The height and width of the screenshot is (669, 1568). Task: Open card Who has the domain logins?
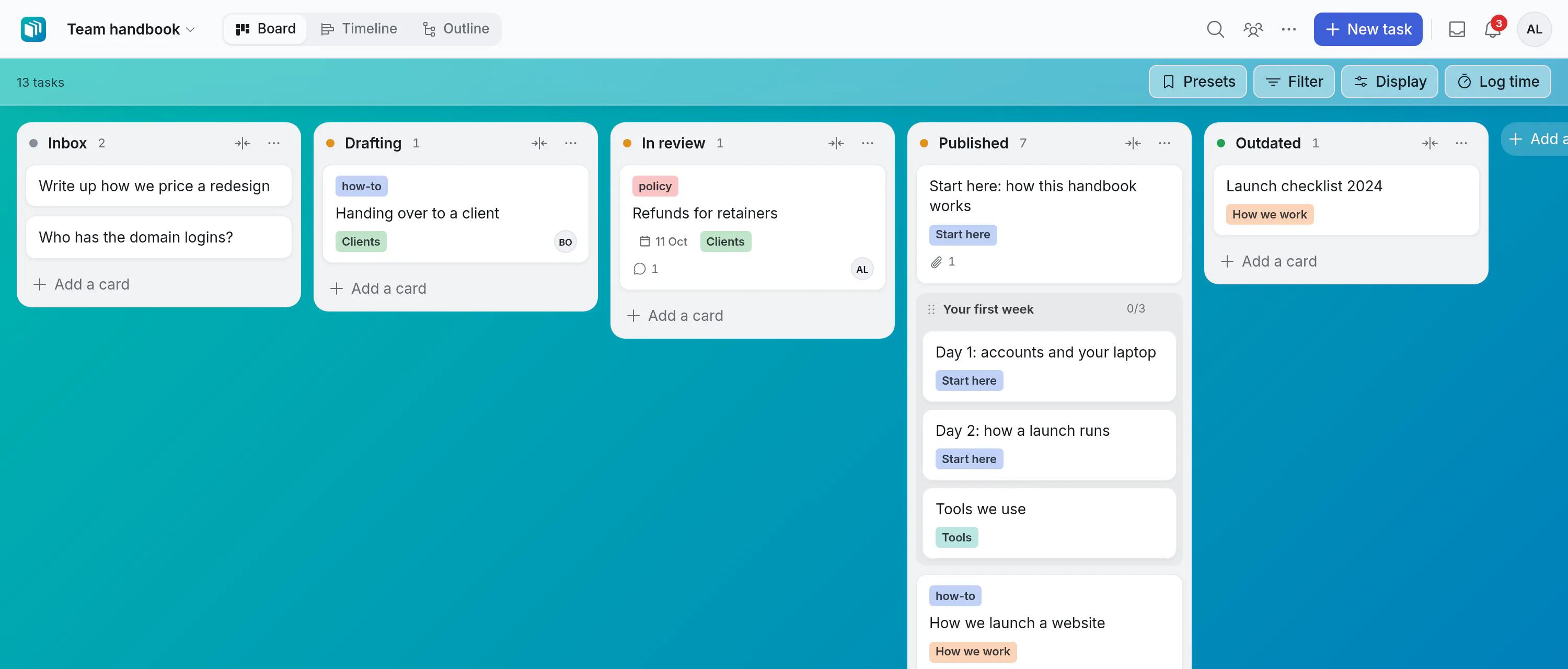158,237
